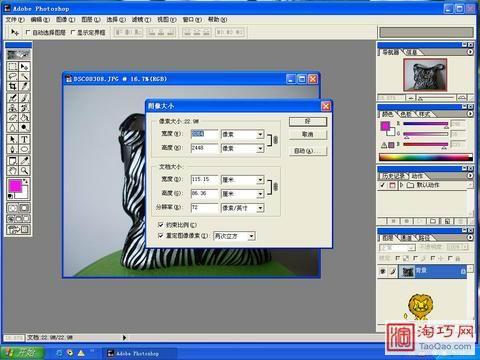480x360 pixels.
Task: Select the Magic Wand tool
Action: [x=24, y=76]
